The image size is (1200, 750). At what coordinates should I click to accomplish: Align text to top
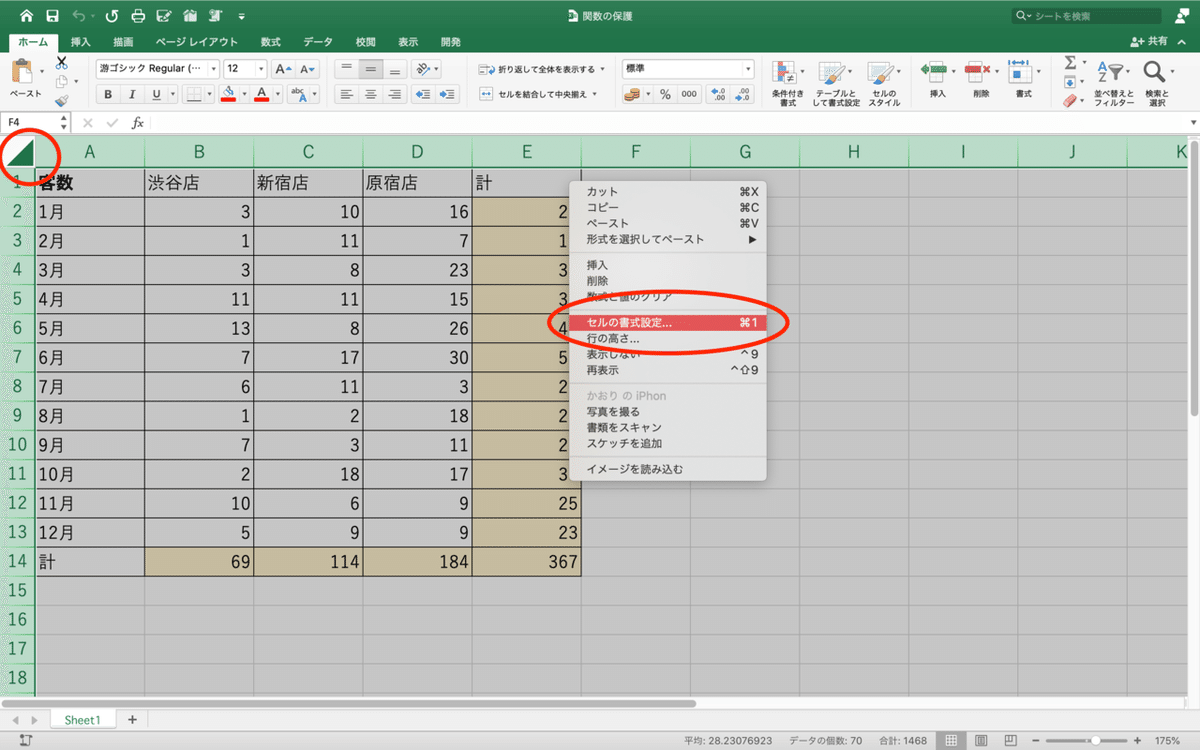click(346, 69)
